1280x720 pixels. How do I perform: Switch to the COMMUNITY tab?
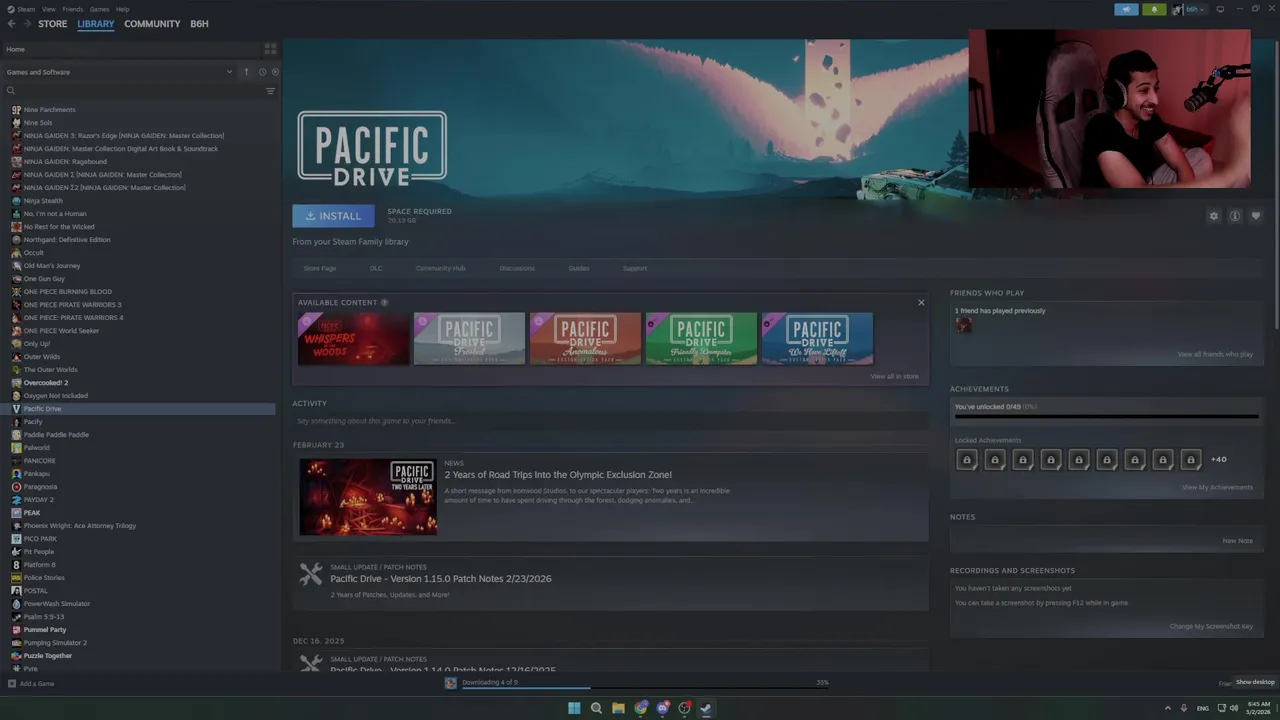(x=152, y=24)
